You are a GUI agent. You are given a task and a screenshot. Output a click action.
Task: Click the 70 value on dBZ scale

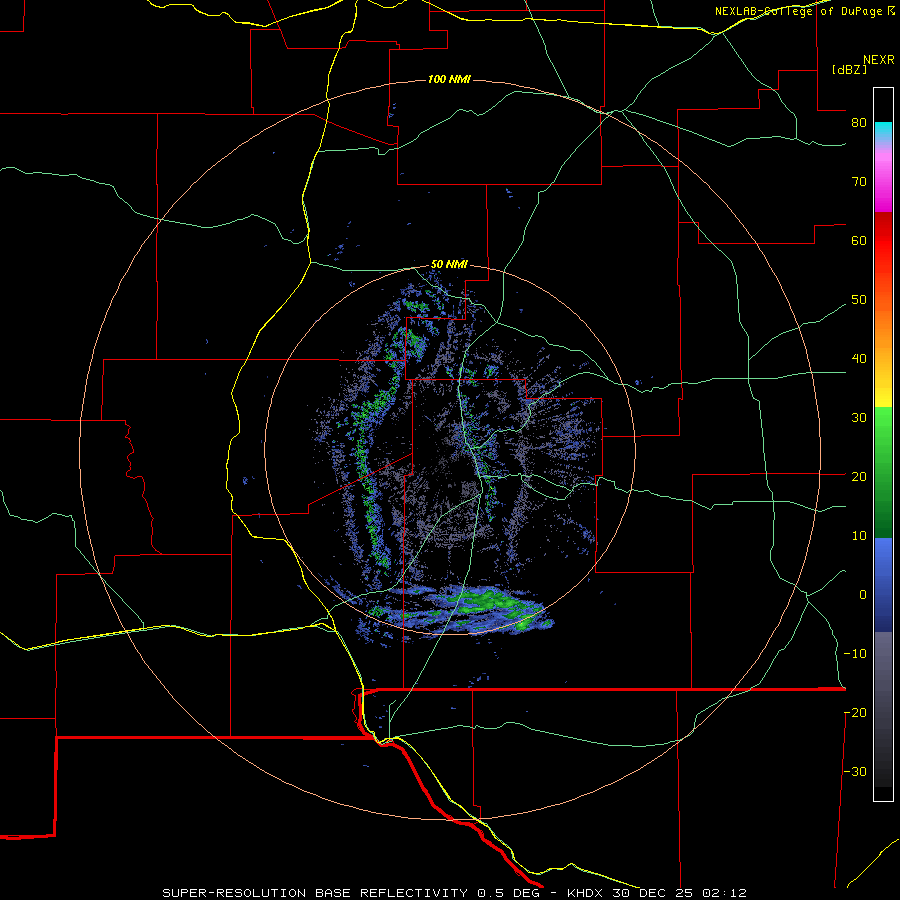tap(859, 182)
